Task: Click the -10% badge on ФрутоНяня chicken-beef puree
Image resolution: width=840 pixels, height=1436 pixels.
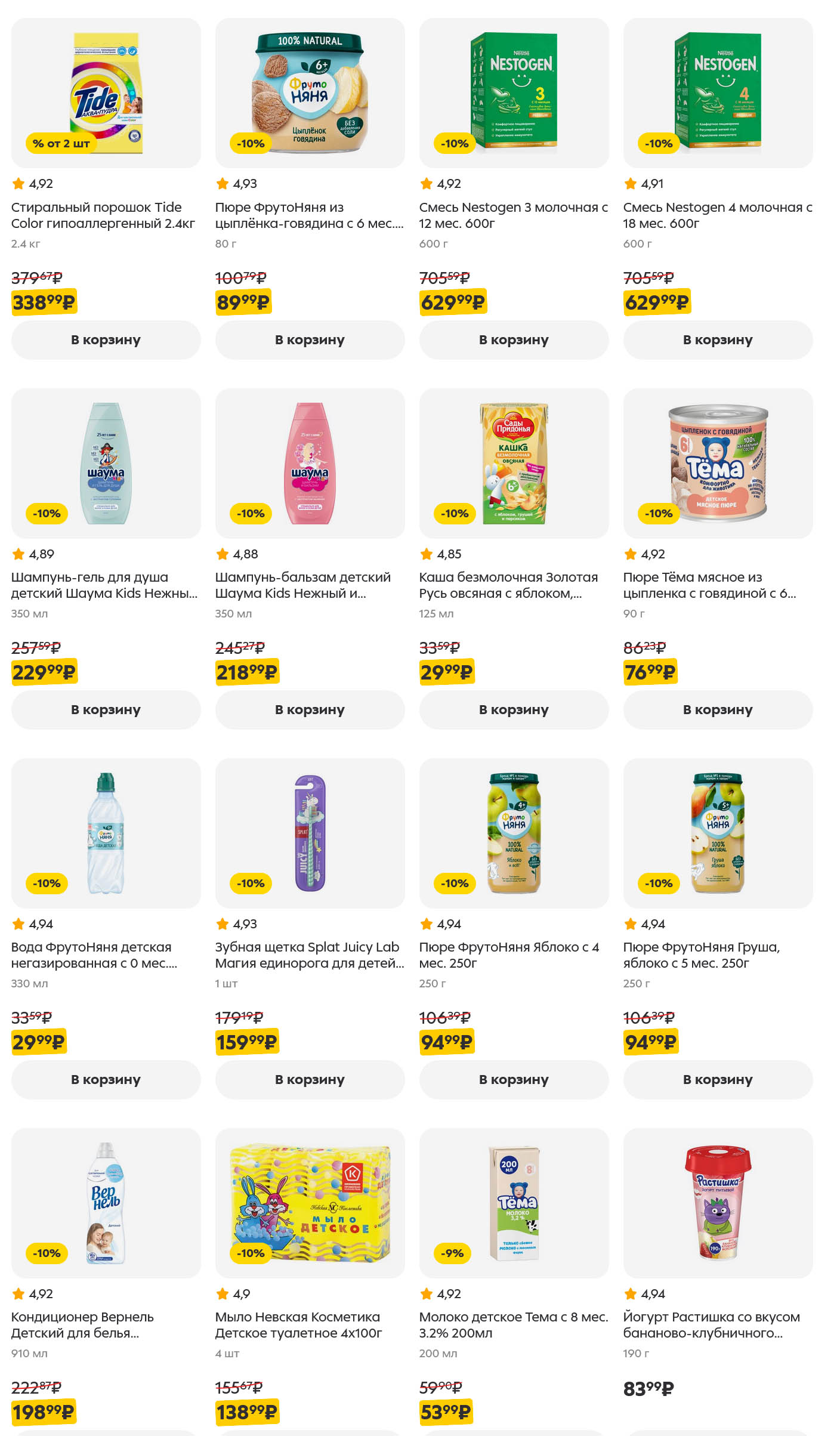Action: [251, 144]
